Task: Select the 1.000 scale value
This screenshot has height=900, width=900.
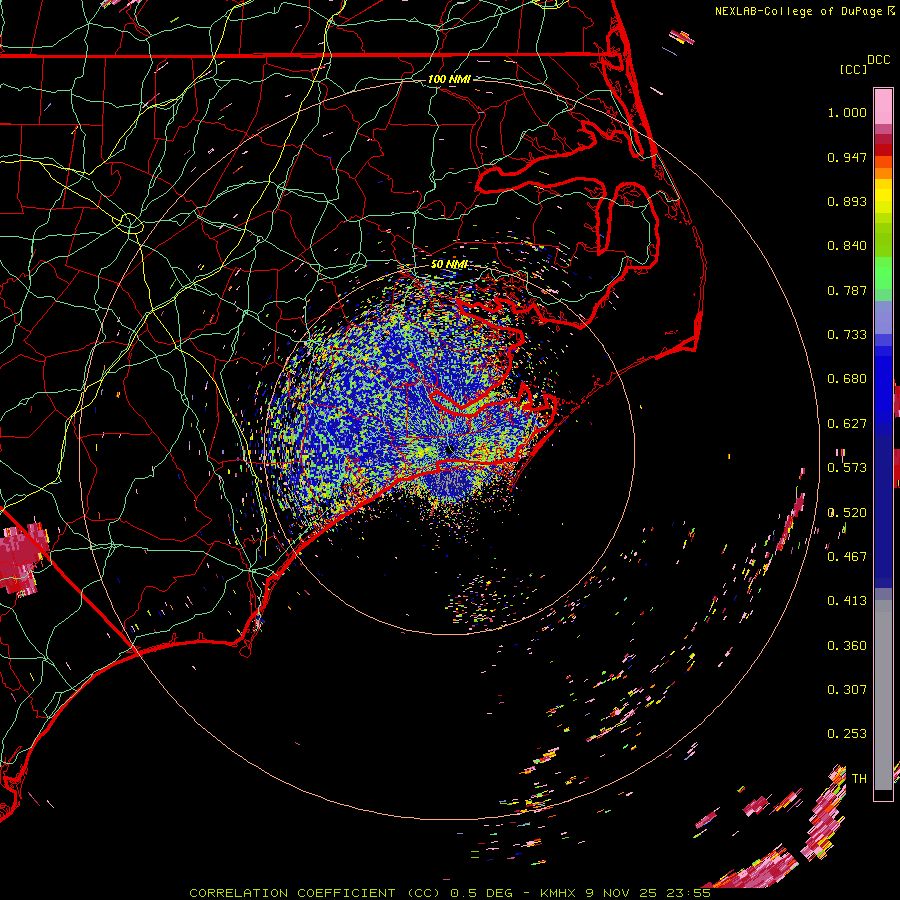Action: (x=847, y=112)
